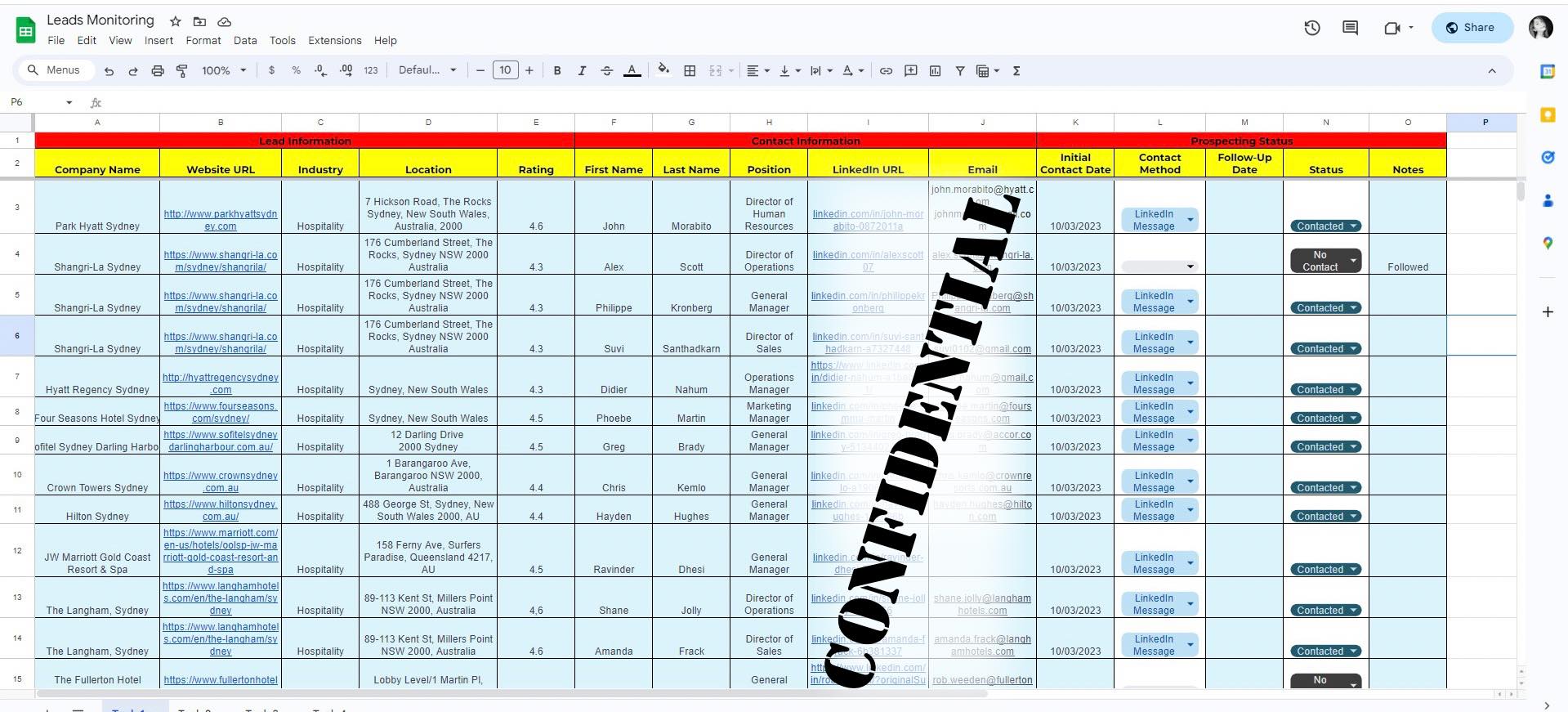Screen dimensions: 1568x712
Task: Apply strikethrough formatting
Action: coord(606,71)
